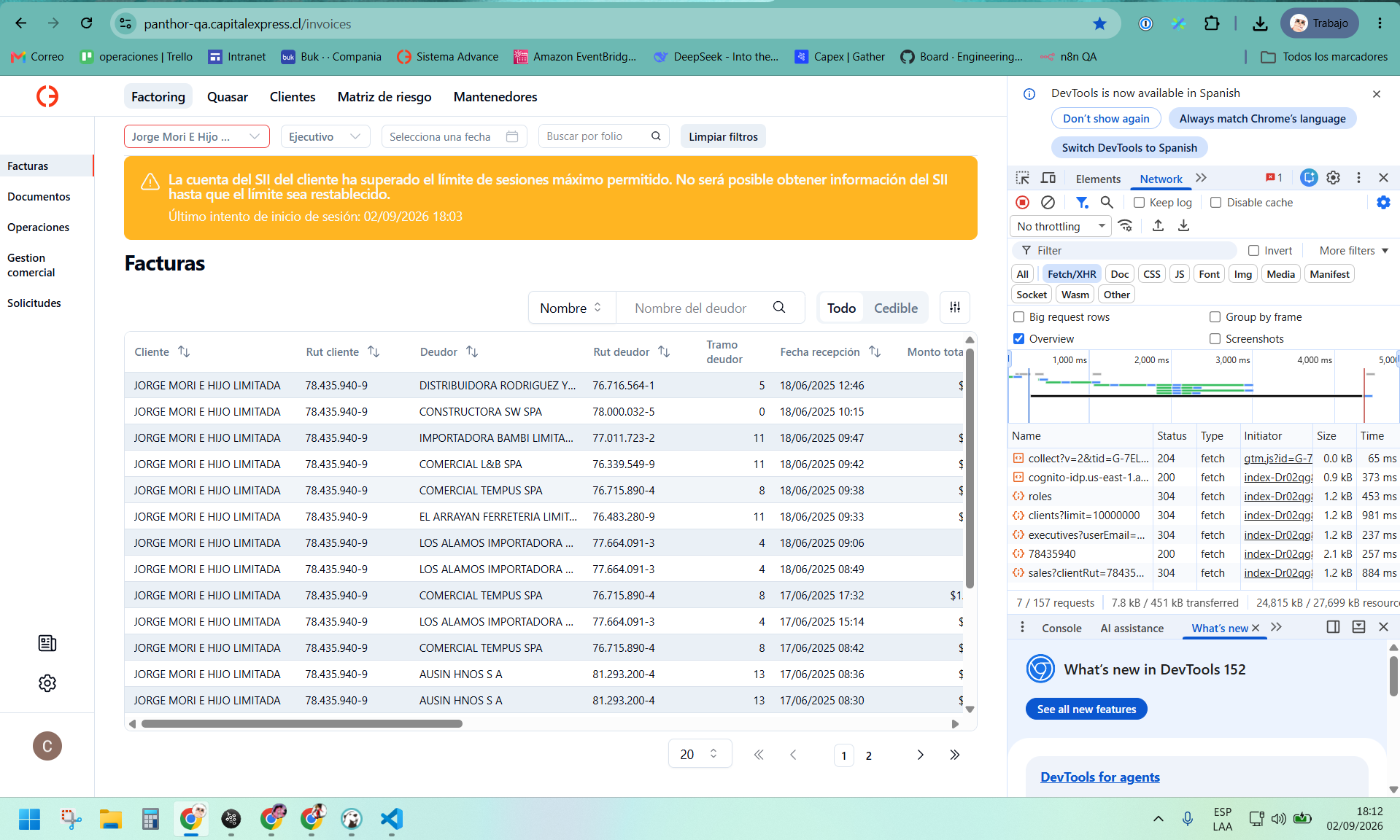Screen dimensions: 1400x840
Task: Open the column settings icon beside Cedible
Action: (x=954, y=308)
